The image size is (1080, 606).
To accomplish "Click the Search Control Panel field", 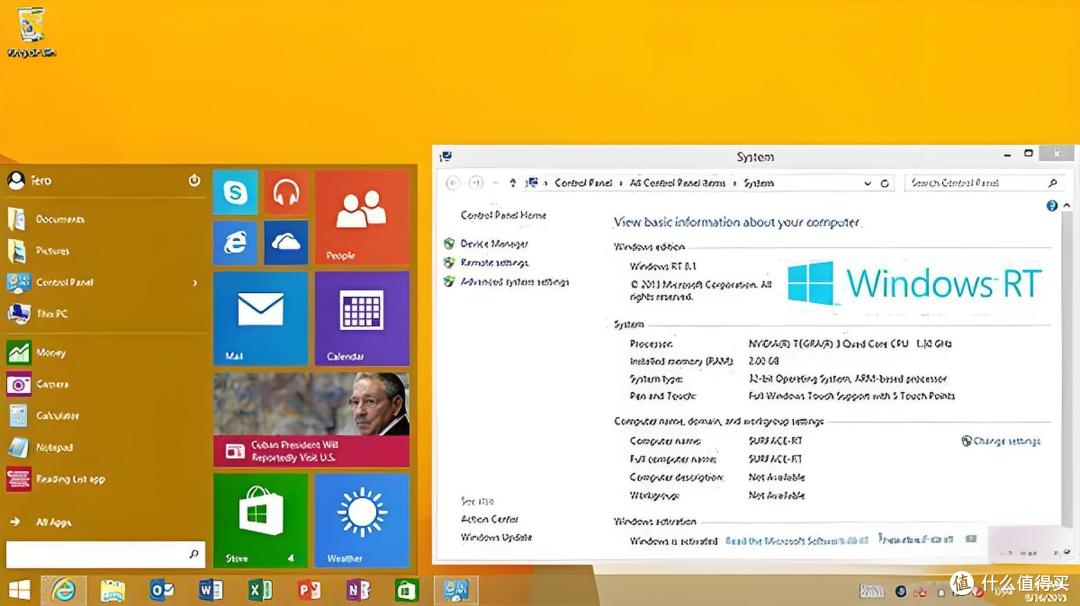I will point(984,182).
